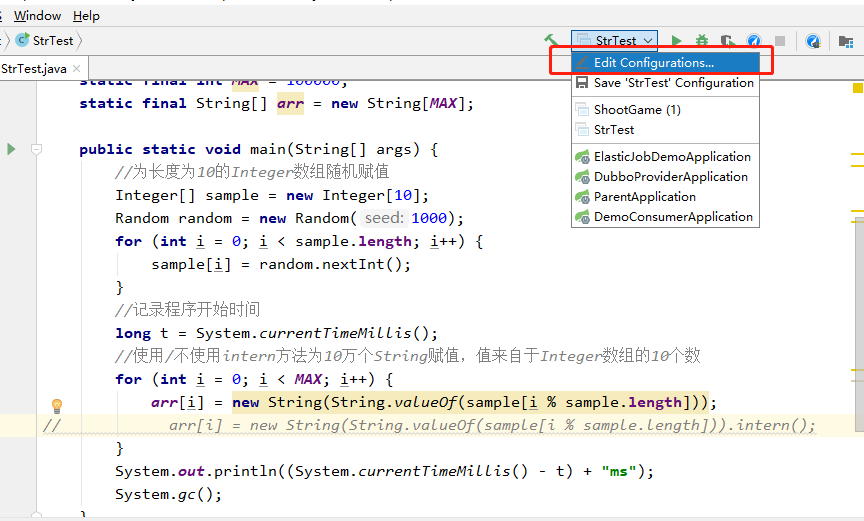Click the currentTimeMillis call in long t line
Viewport: 864px width, 521px height.
334,333
